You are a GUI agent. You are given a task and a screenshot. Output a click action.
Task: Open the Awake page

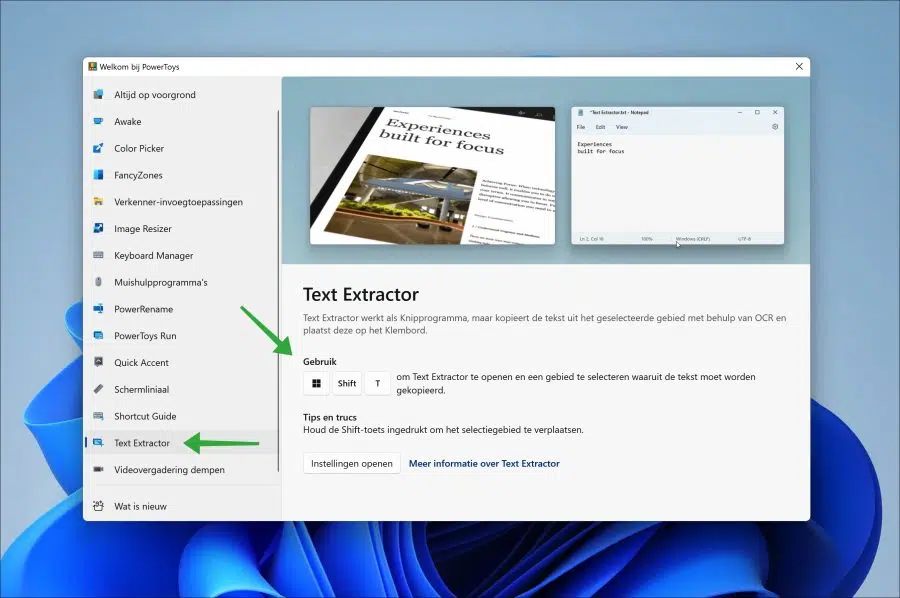[x=181, y=121]
